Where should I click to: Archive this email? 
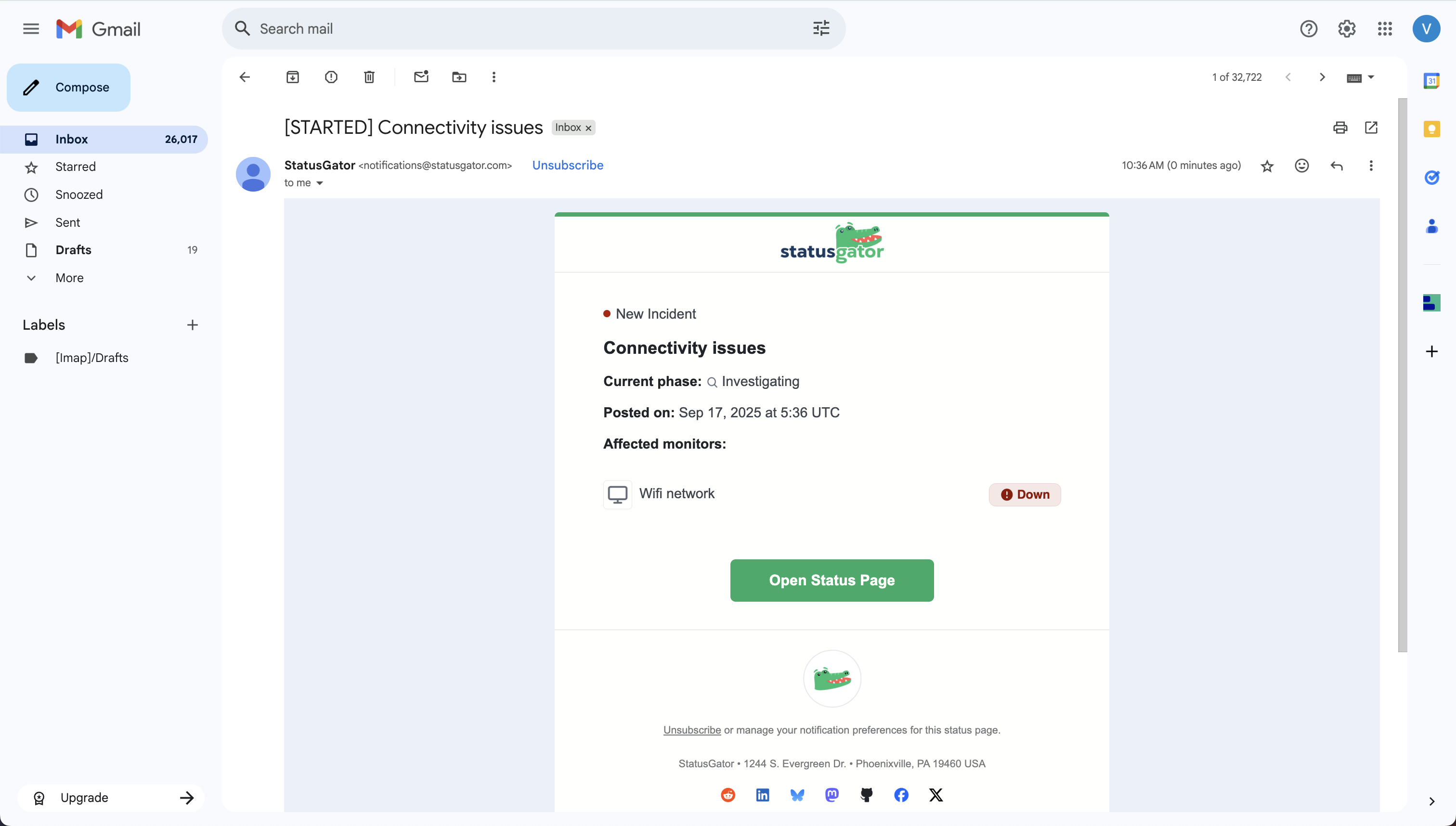[293, 77]
